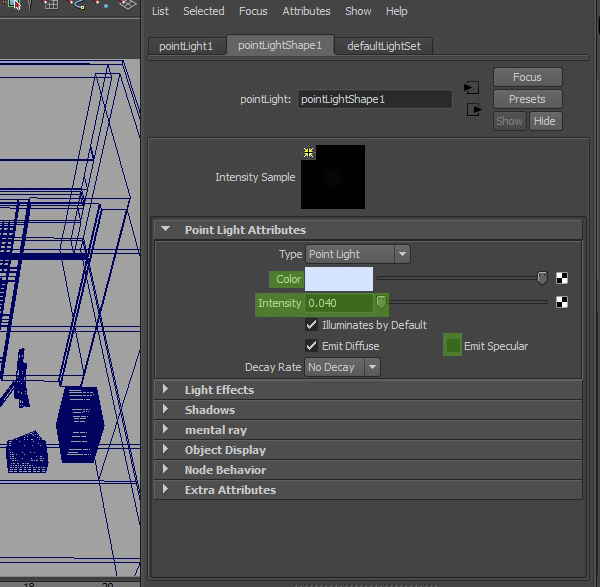This screenshot has width=600, height=587.
Task: Click the greyed-out Show button
Action: [509, 121]
